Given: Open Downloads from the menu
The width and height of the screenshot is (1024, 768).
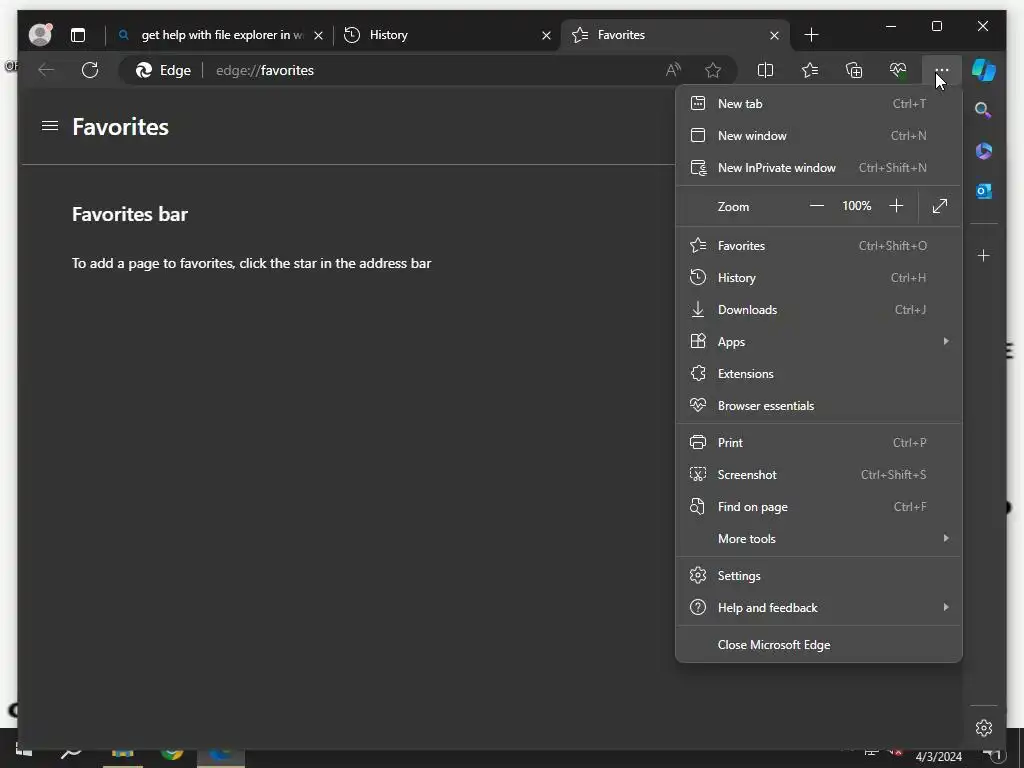Looking at the screenshot, I should (818, 310).
